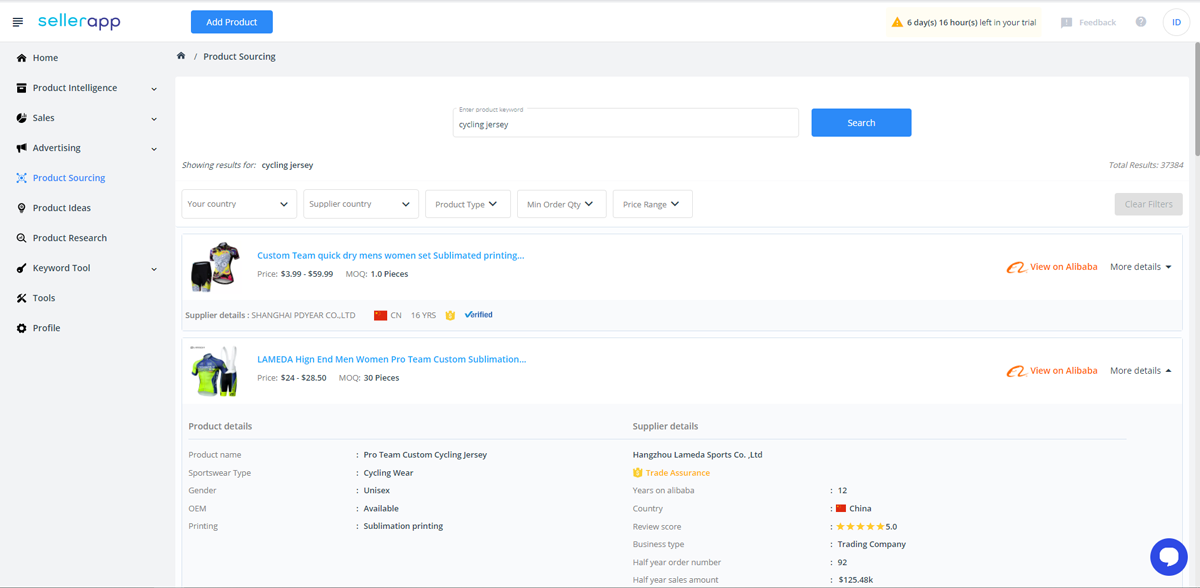Click Alibaba logo in Custom Team row
1200x588 pixels.
click(1016, 267)
